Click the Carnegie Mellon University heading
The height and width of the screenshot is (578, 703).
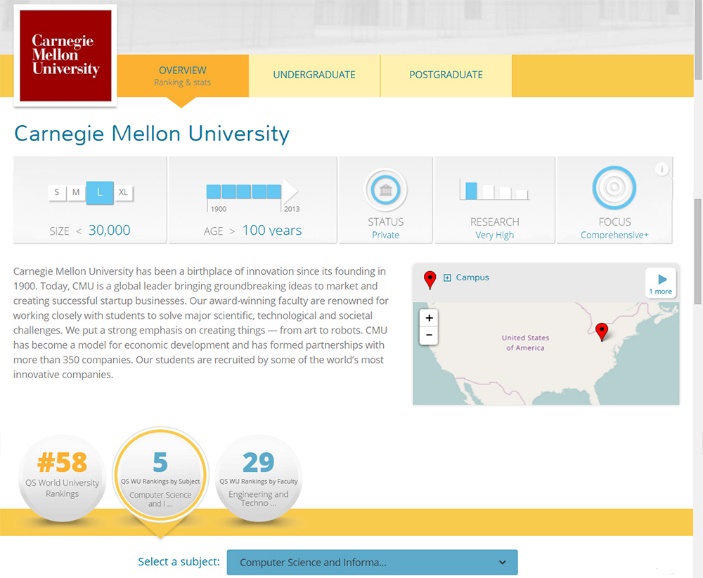(152, 134)
